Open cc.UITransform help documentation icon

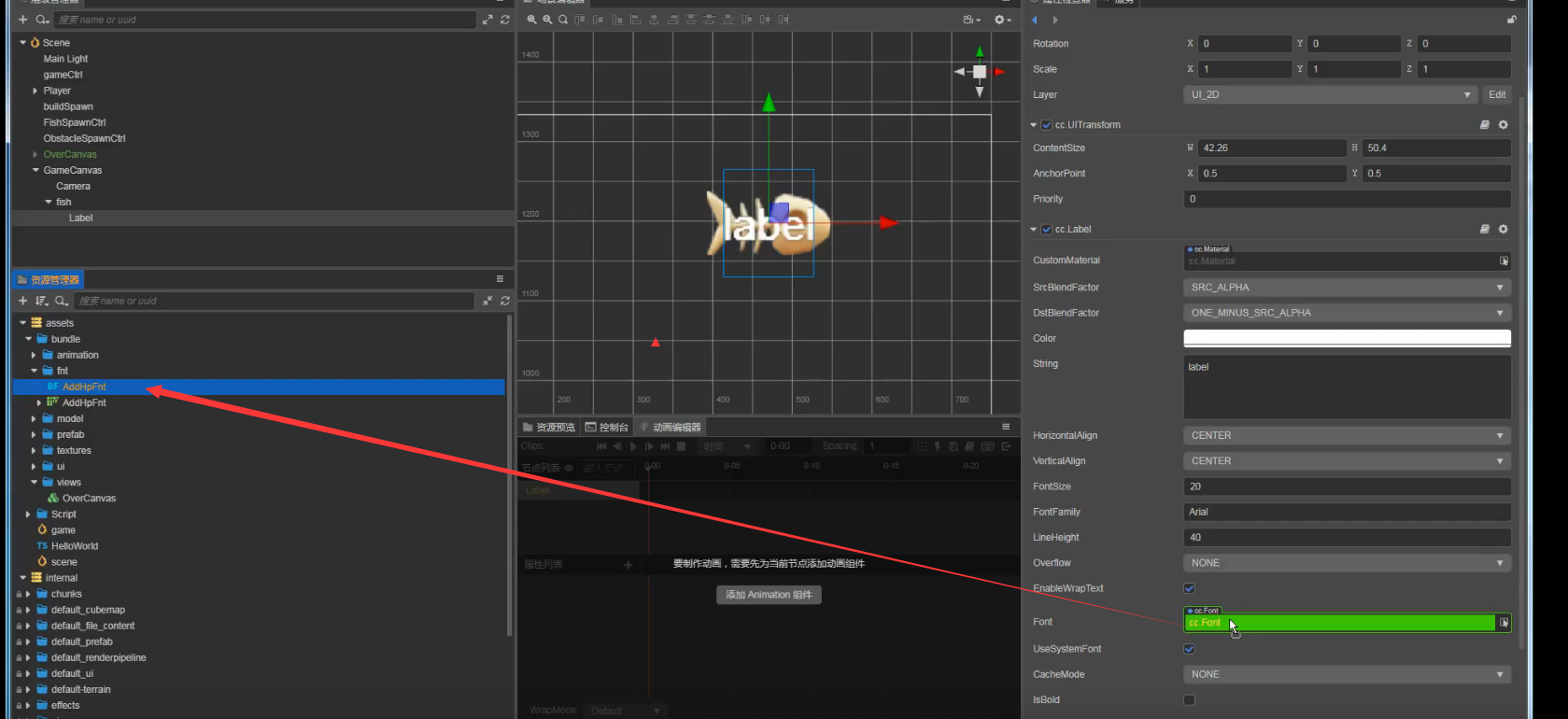1485,124
